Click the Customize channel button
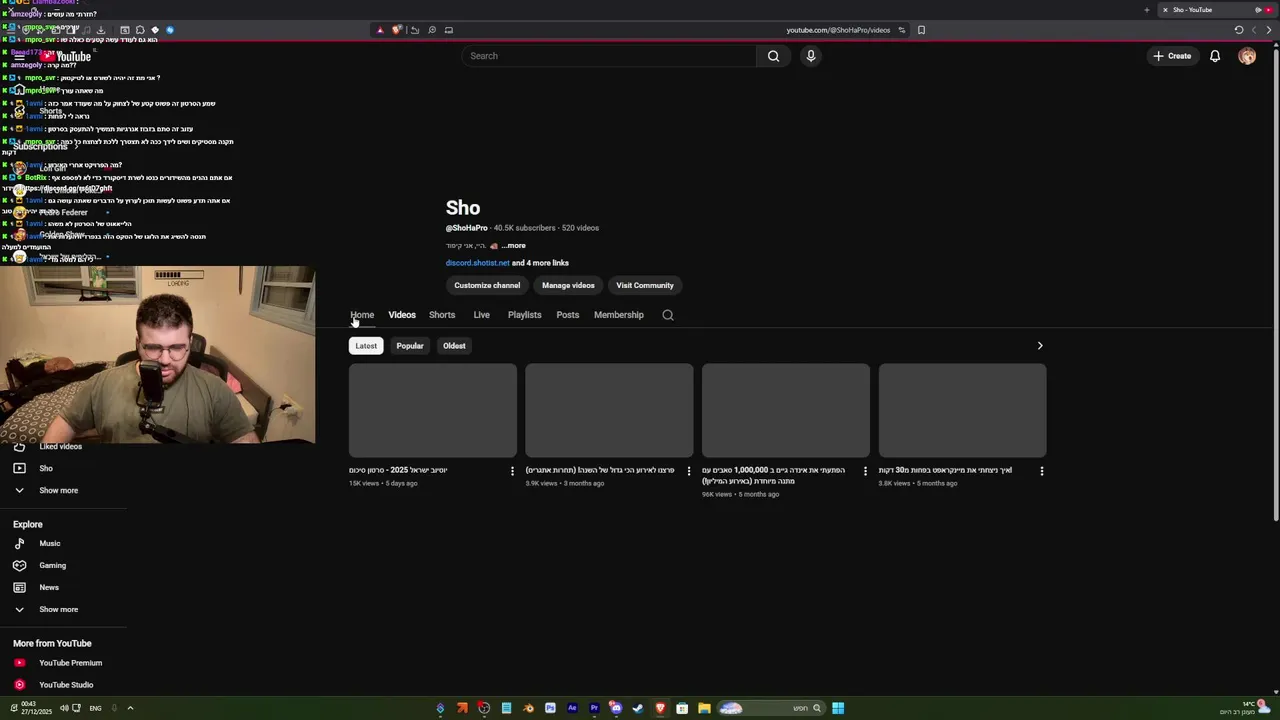Image resolution: width=1280 pixels, height=720 pixels. [x=487, y=286]
